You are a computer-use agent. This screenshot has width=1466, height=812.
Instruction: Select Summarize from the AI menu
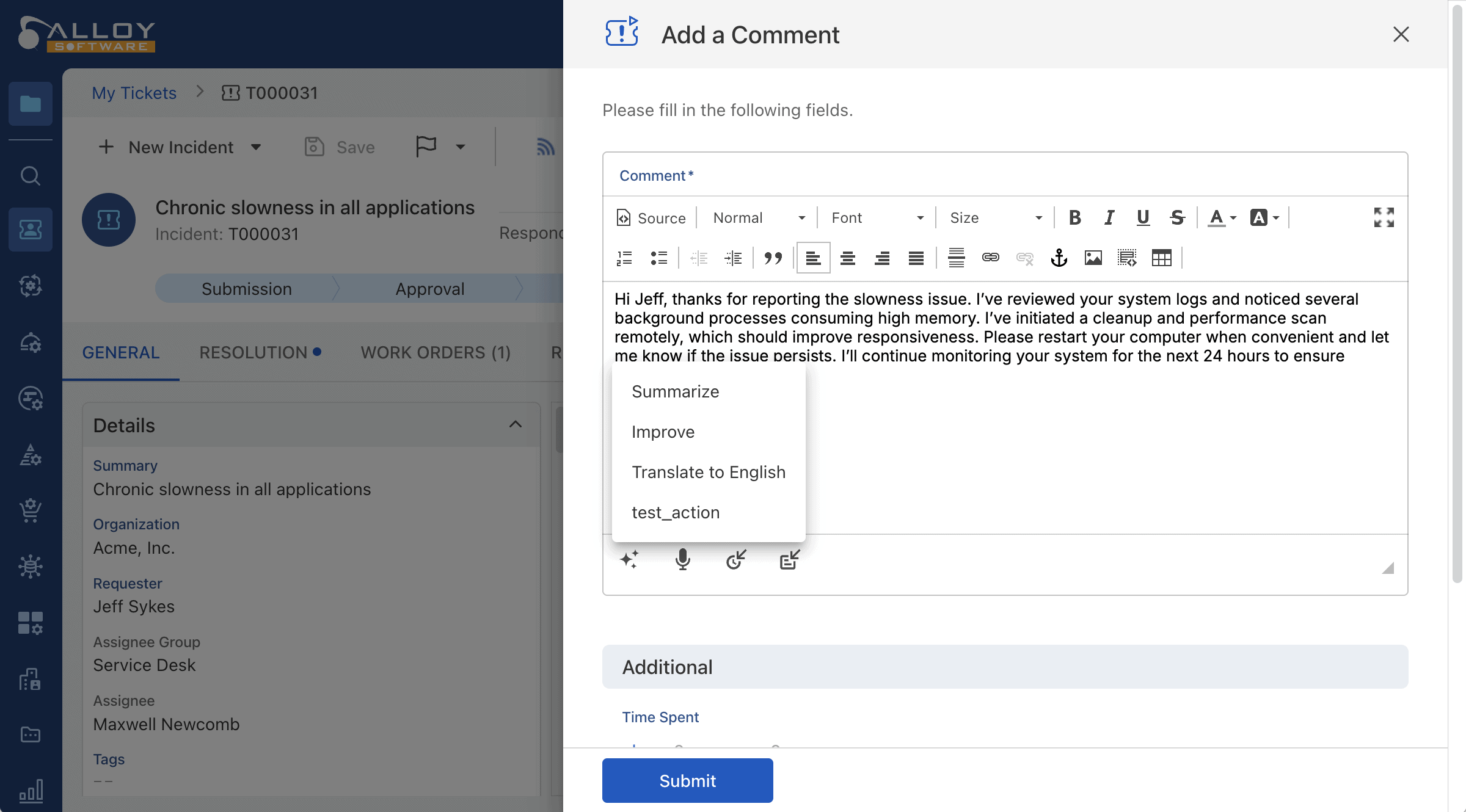pyautogui.click(x=675, y=391)
